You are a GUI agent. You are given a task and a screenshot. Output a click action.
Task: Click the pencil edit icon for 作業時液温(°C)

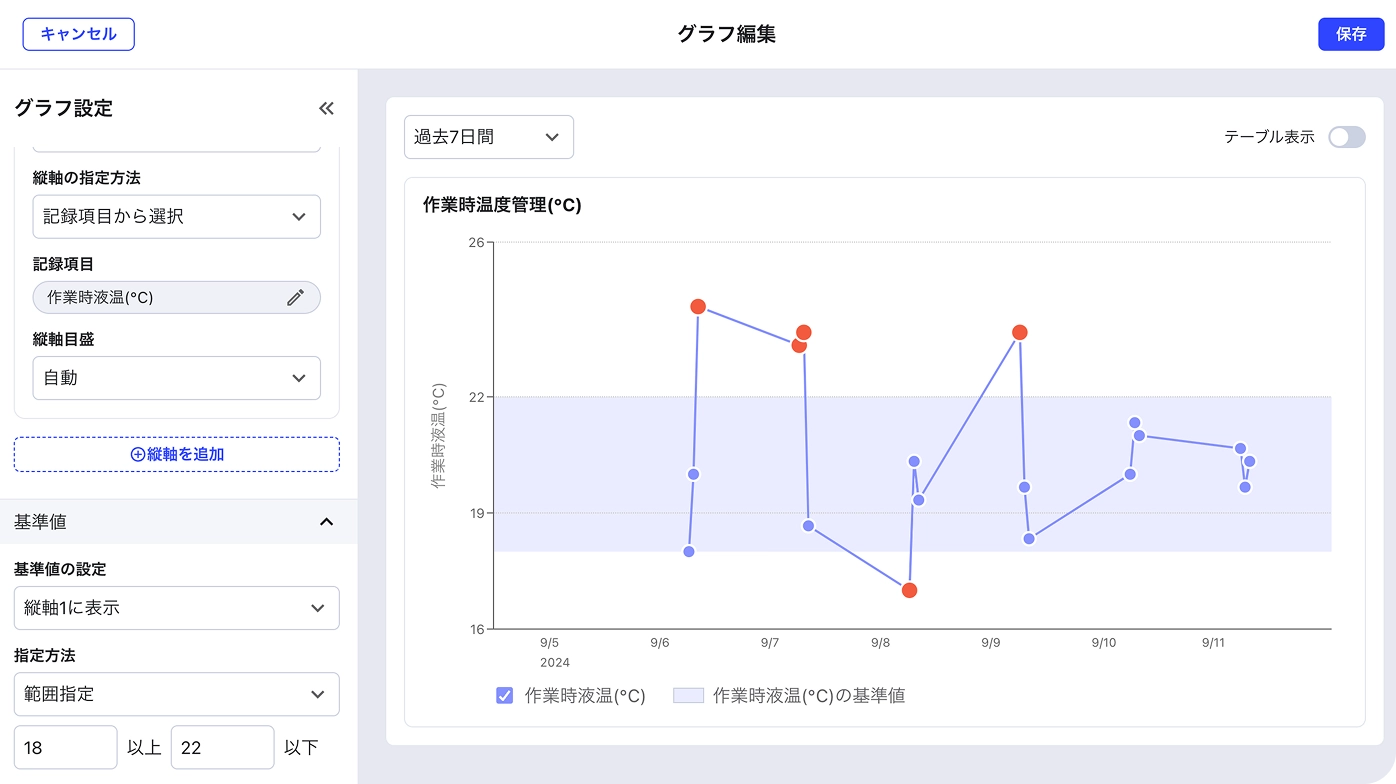tap(295, 297)
